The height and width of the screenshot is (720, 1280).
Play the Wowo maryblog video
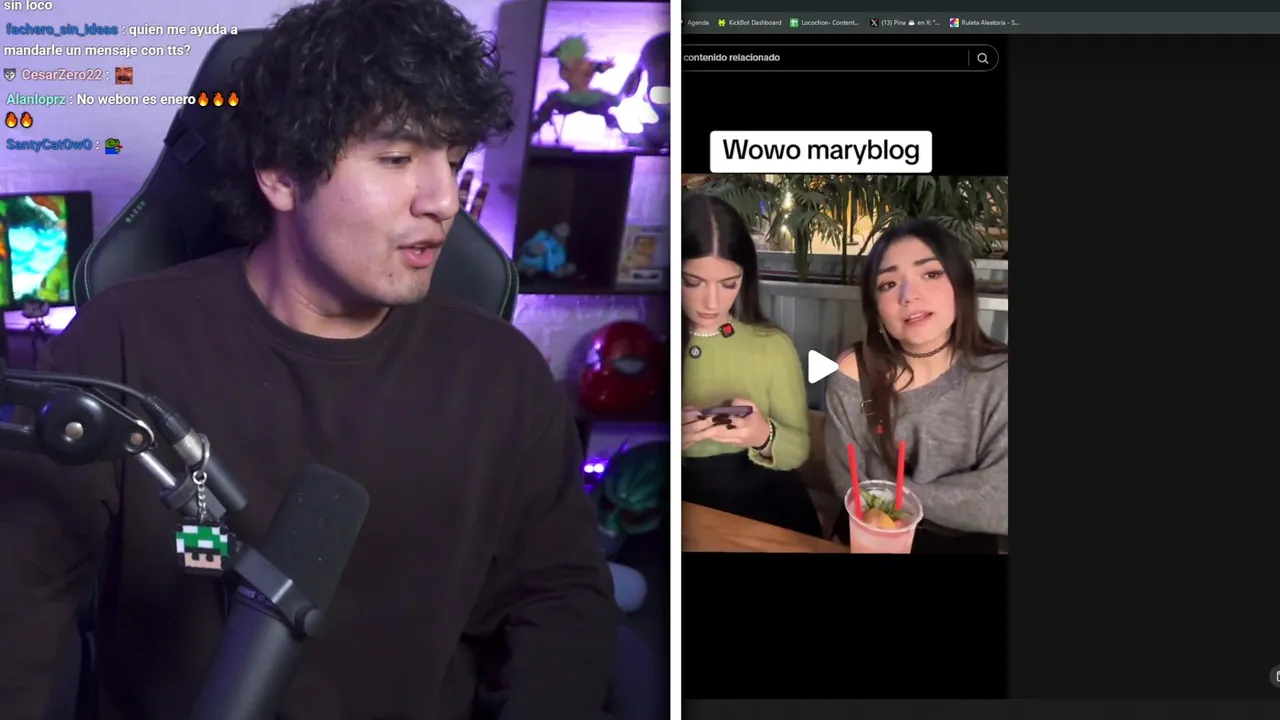[822, 367]
